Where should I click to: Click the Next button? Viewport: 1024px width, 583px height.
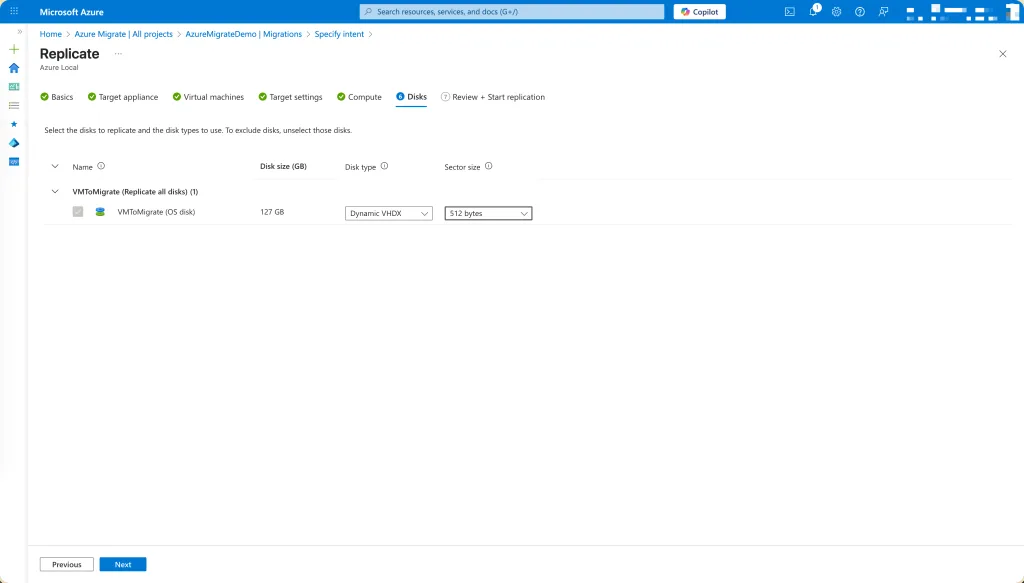point(123,564)
